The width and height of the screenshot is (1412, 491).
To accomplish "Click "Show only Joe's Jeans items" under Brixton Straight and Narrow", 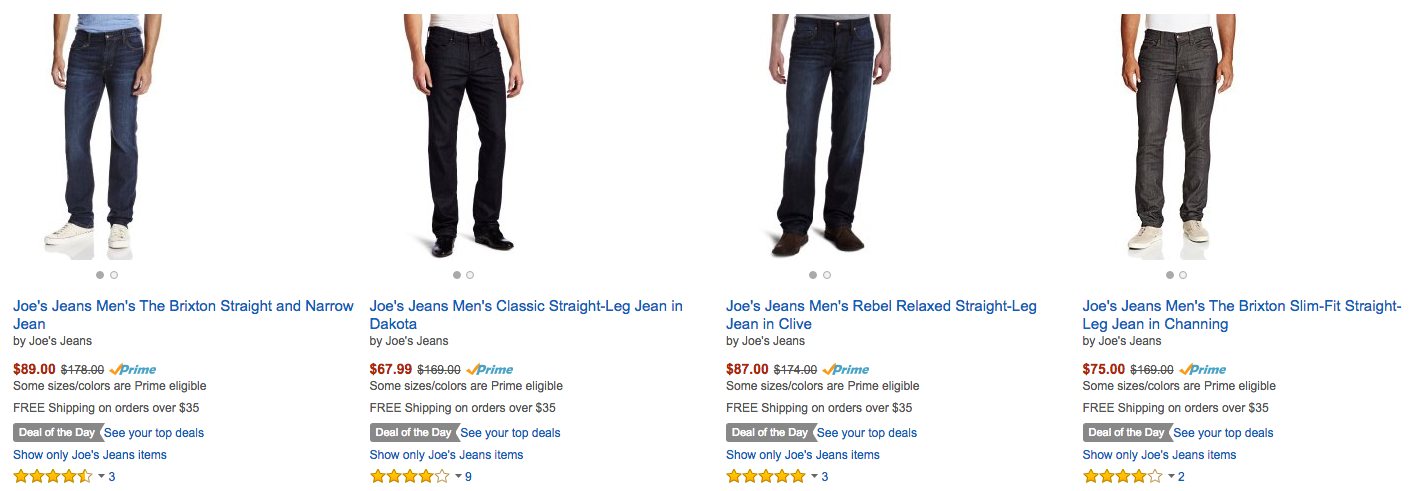I will pos(90,455).
